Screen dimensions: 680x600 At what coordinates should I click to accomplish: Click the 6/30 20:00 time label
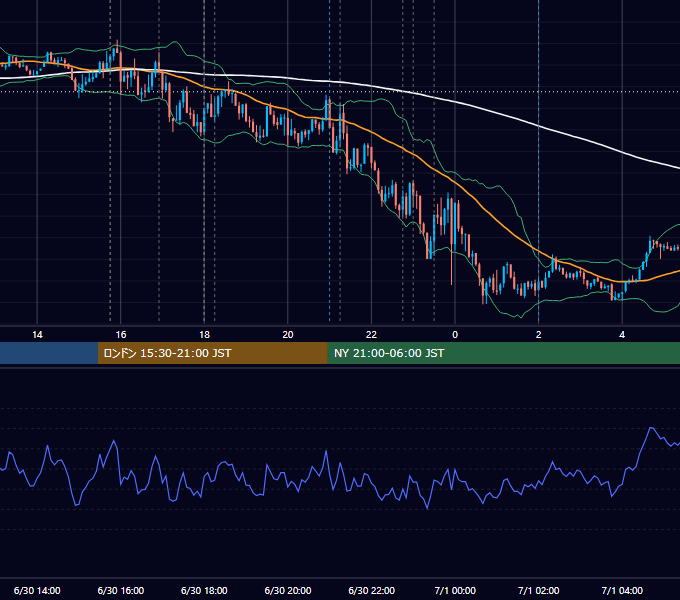288,590
